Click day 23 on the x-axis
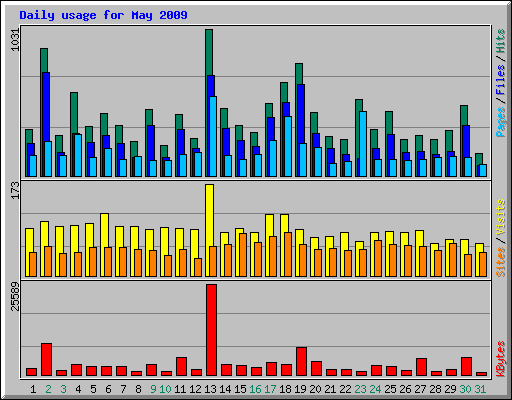 point(360,389)
